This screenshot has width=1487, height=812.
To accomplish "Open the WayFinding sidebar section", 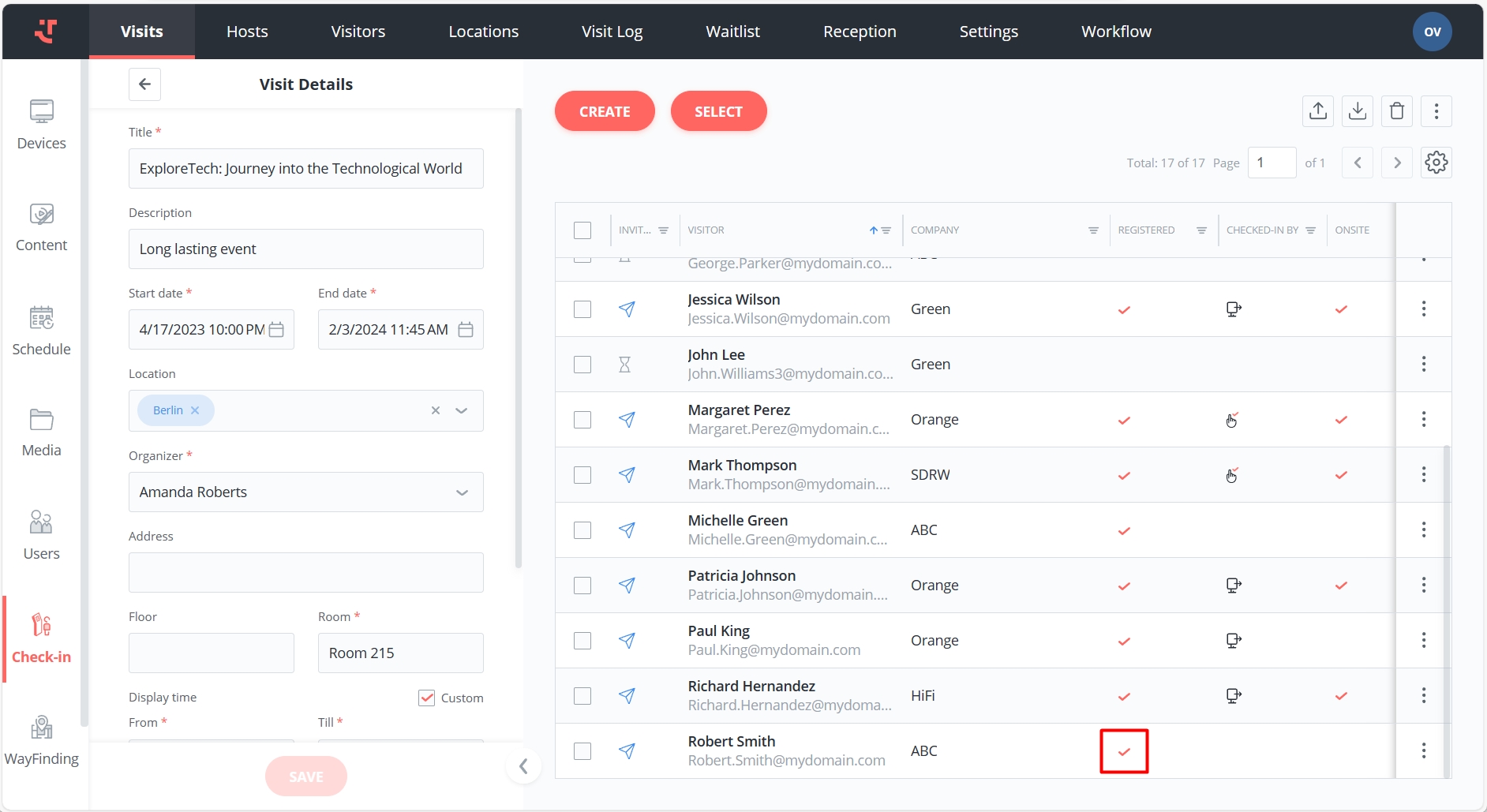I will tap(41, 740).
